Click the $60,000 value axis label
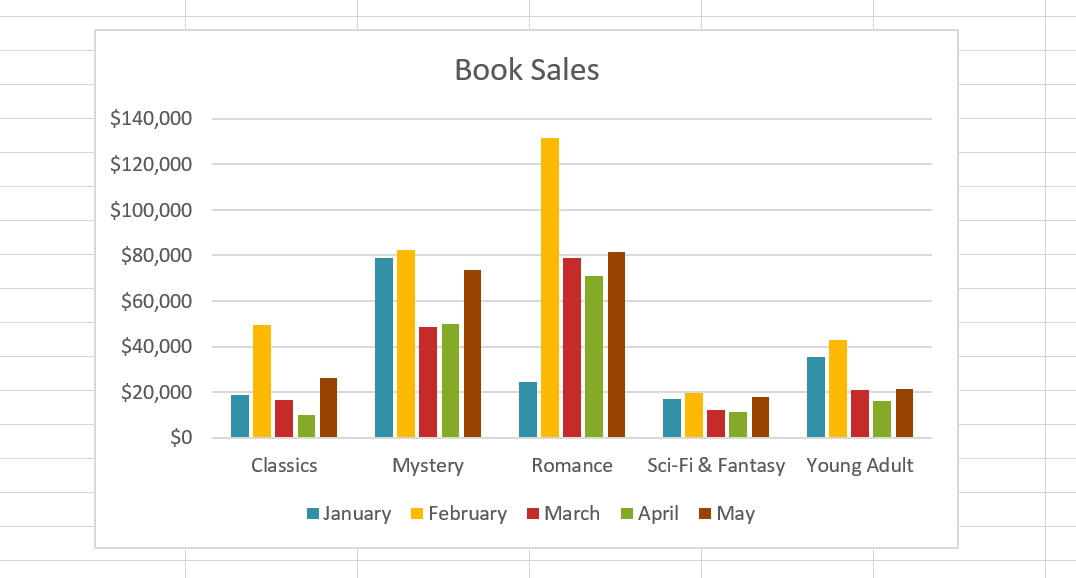This screenshot has height=578, width=1076. (156, 301)
